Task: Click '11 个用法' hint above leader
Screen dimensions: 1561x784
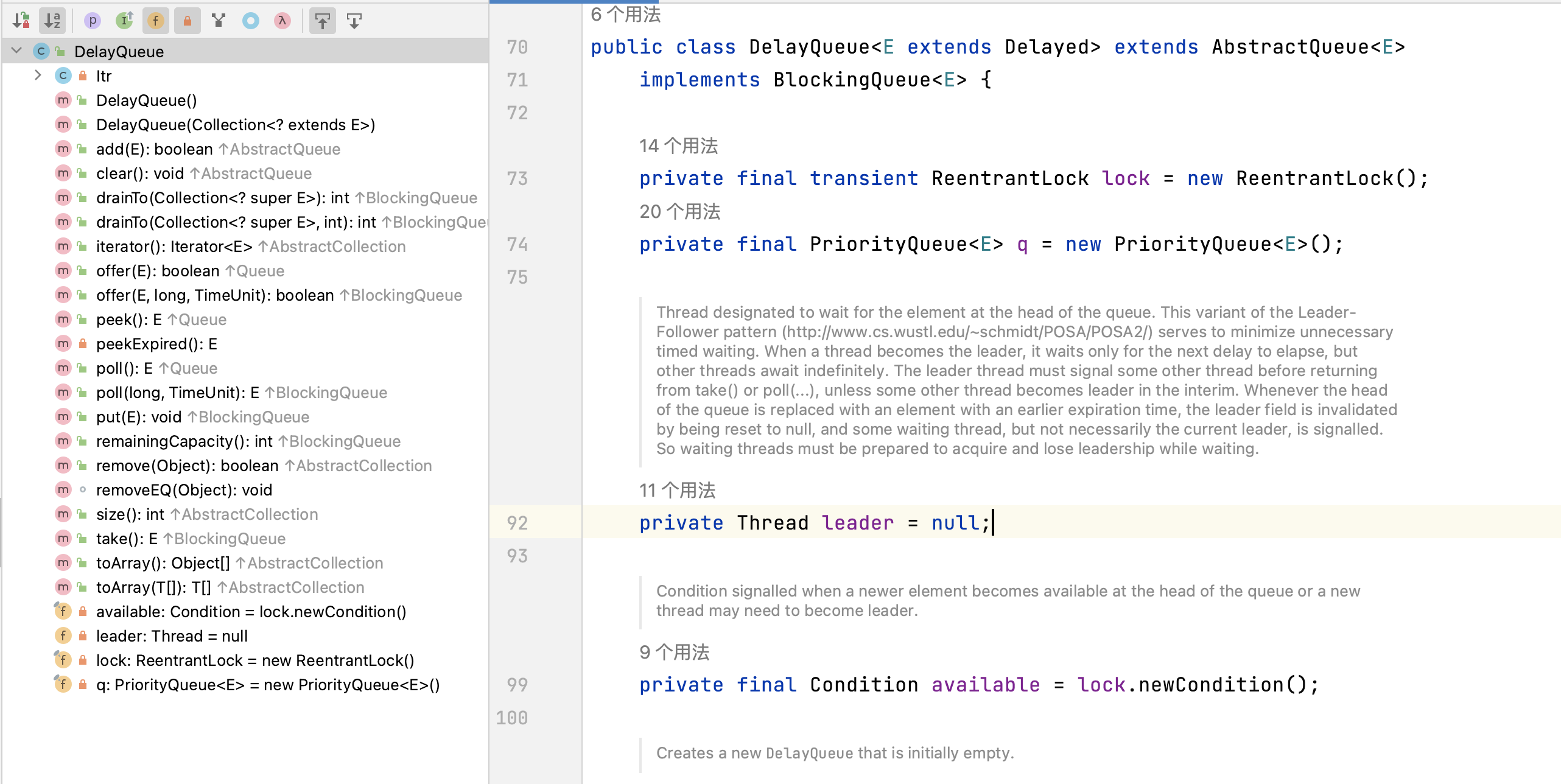Action: [677, 491]
